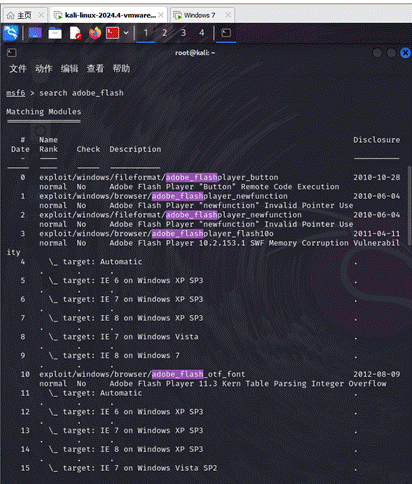
Task: Maximize the root@kali terminal window
Action: 391,53
